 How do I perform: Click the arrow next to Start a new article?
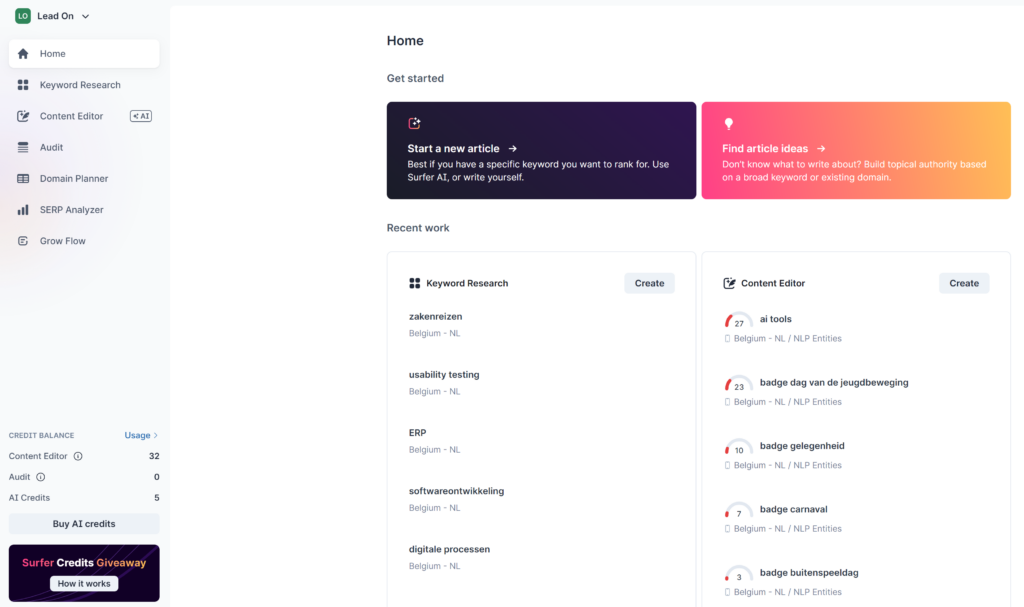tap(513, 148)
